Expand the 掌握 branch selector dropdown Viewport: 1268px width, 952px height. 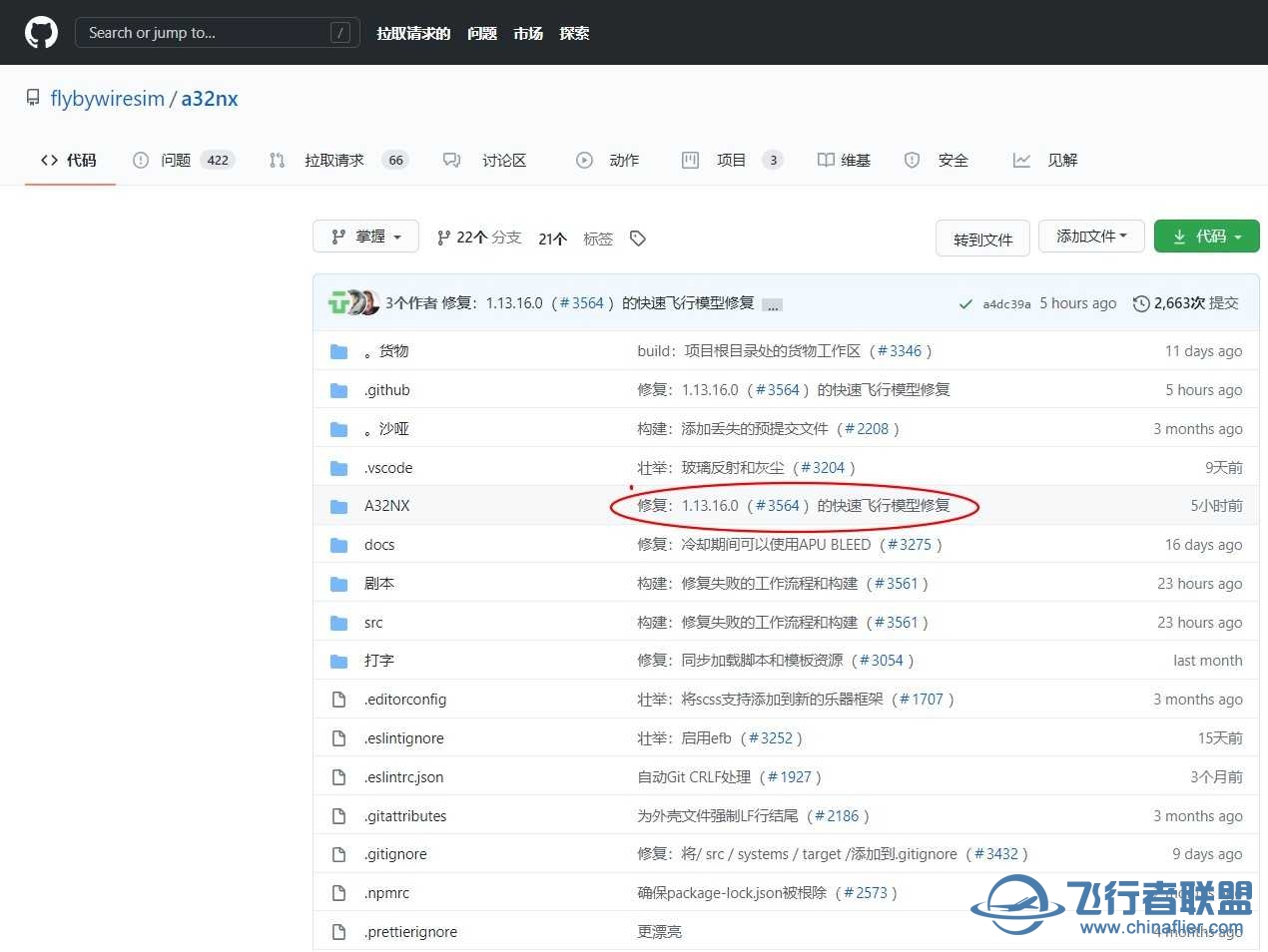[365, 237]
